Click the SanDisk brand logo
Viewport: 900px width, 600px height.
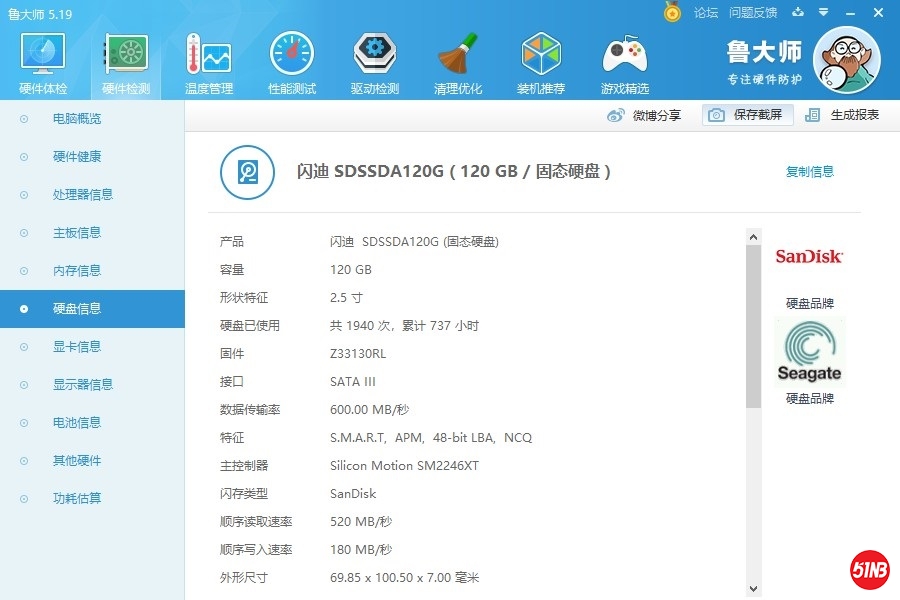click(809, 256)
